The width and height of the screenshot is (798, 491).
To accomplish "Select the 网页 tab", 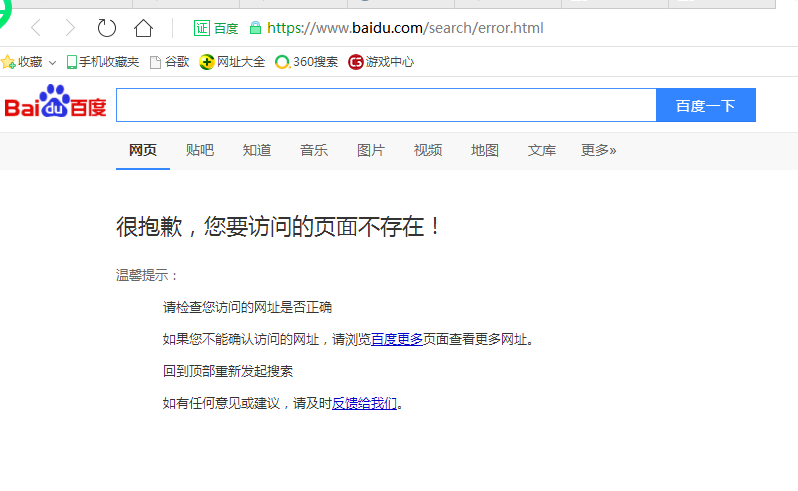I will click(x=143, y=150).
